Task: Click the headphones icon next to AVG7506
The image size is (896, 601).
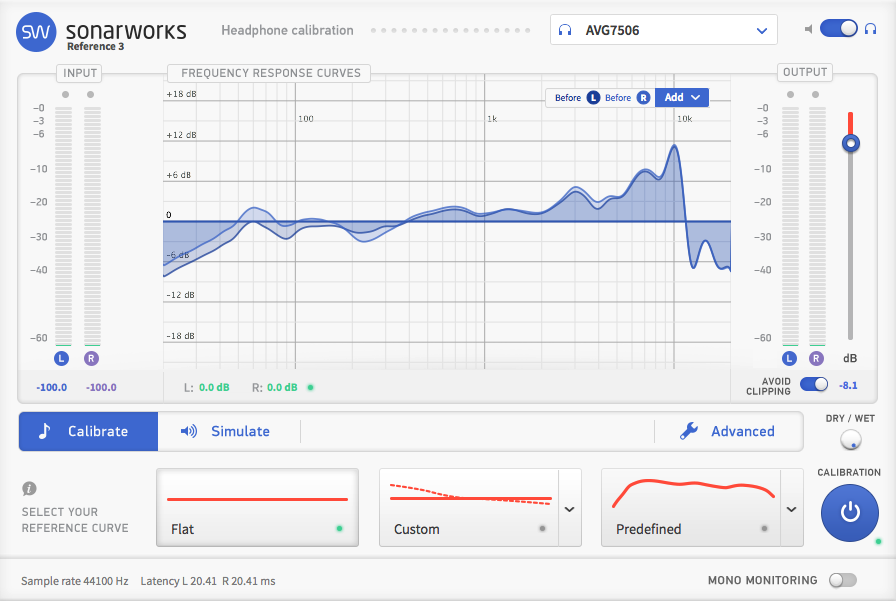Action: [x=567, y=30]
